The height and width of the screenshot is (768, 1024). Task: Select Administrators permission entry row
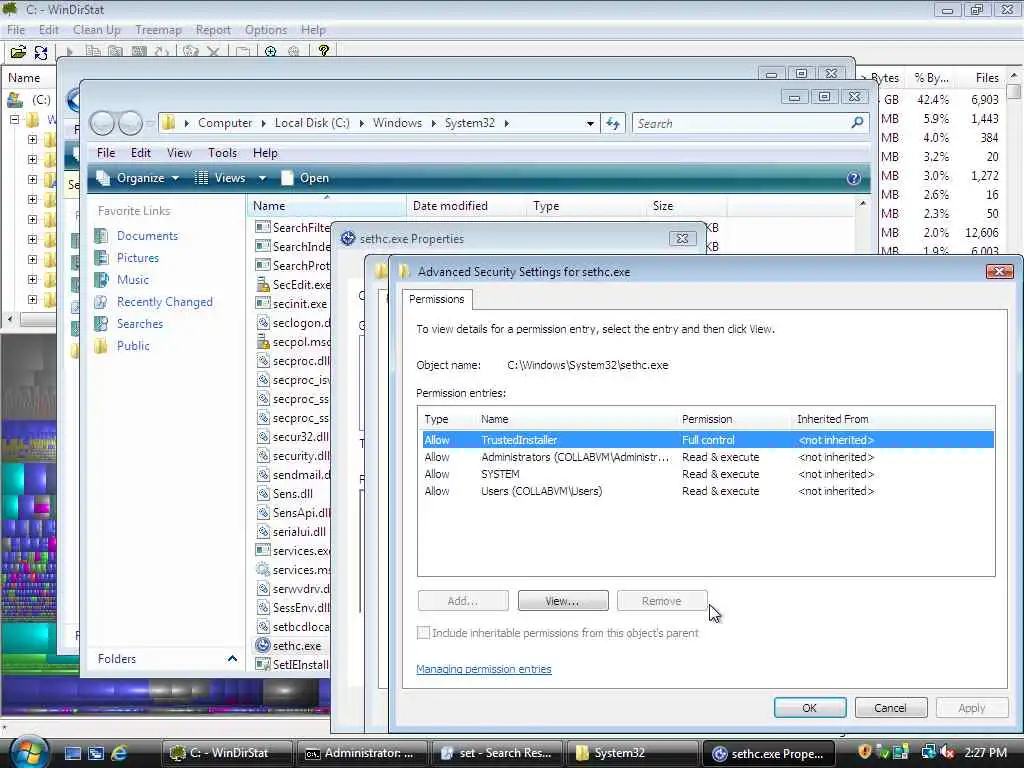tap(708, 457)
